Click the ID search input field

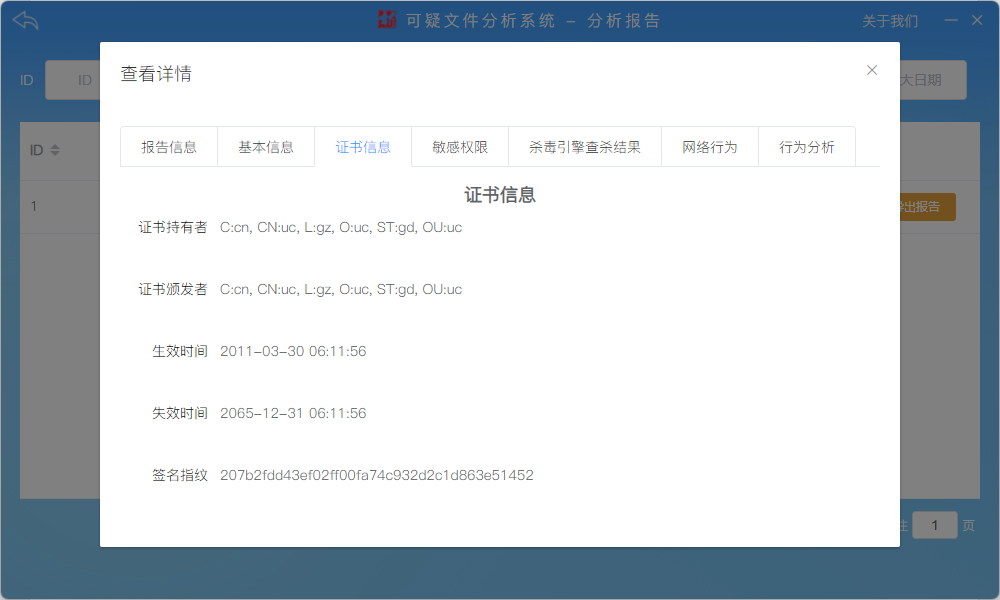[x=72, y=80]
